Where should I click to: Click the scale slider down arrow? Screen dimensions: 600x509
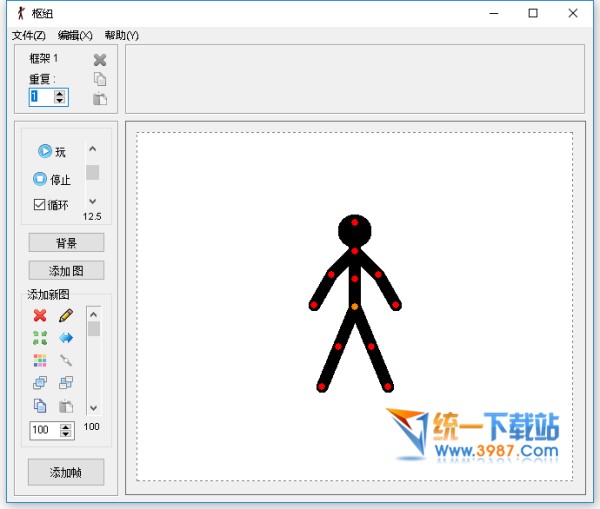pos(93,408)
